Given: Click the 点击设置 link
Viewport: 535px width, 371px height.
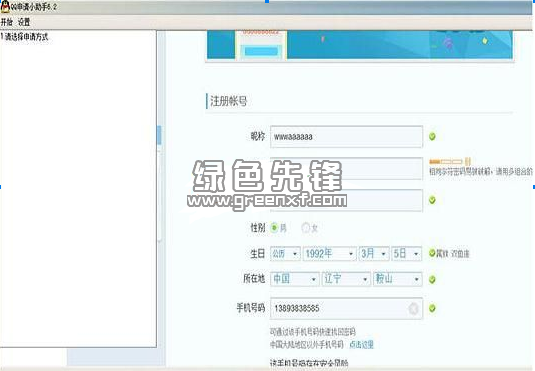Looking at the screenshot, I should pyautogui.click(x=361, y=345).
